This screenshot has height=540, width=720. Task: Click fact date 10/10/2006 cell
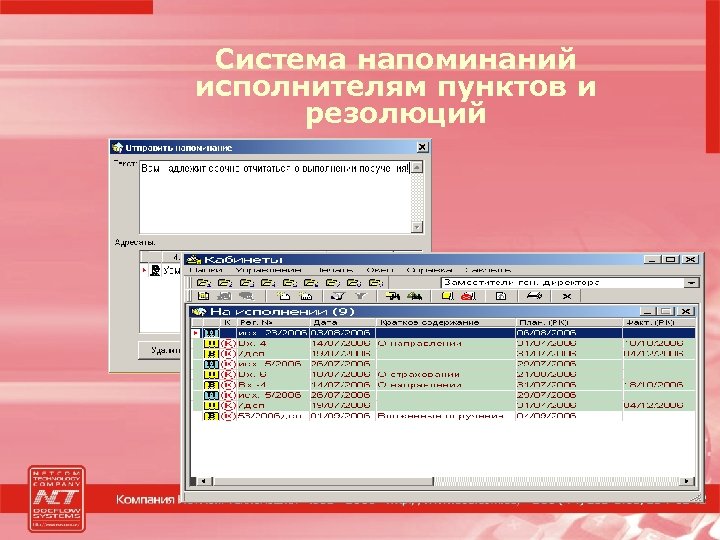pyautogui.click(x=659, y=343)
